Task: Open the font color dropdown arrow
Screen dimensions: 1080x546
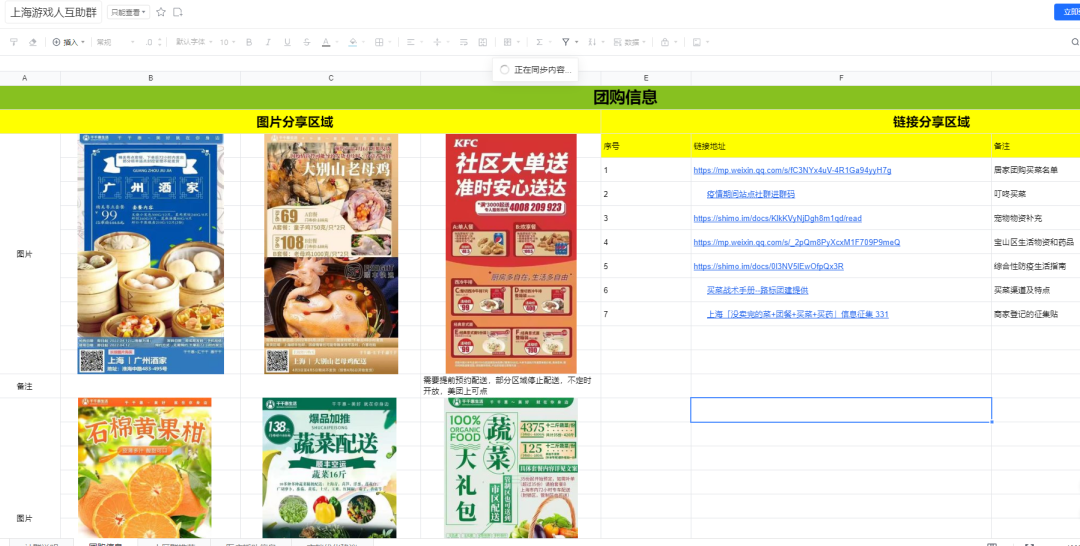Action: point(337,43)
